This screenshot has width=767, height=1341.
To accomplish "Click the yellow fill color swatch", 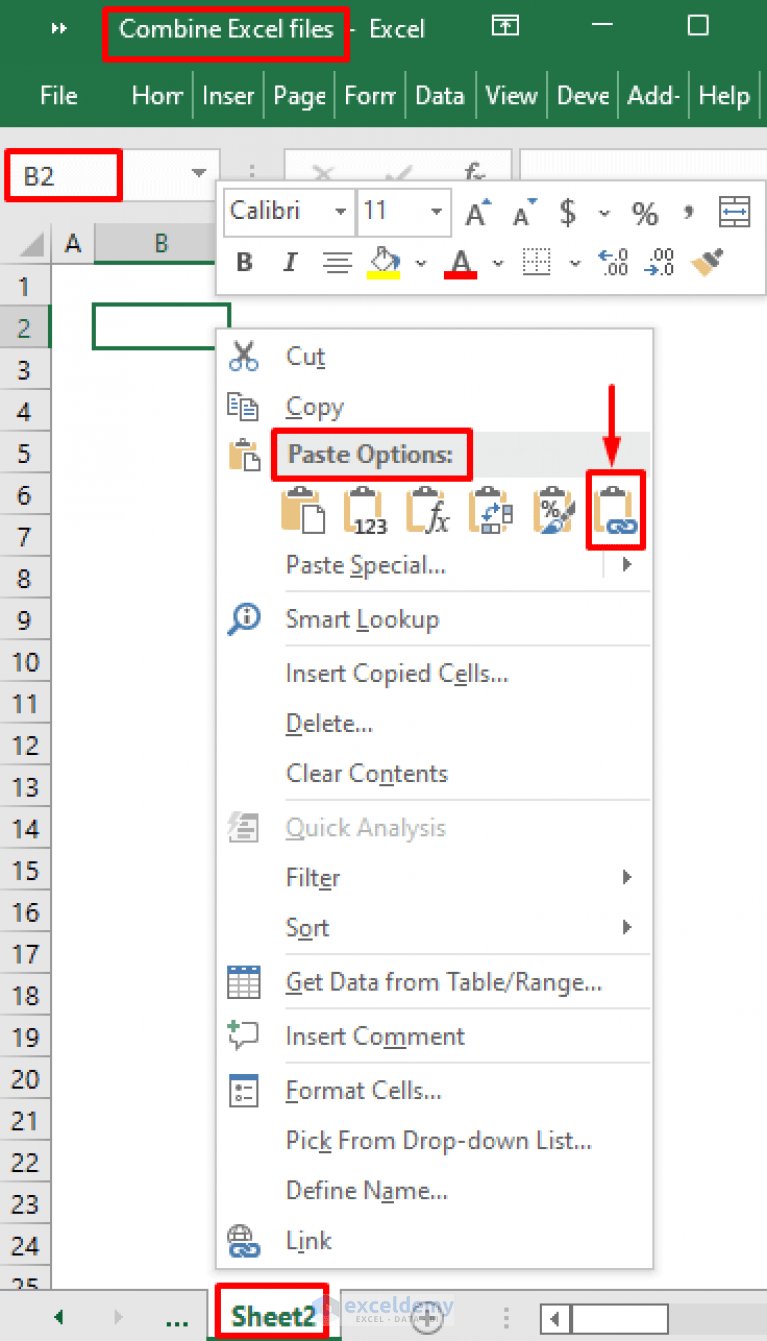I will point(383,273).
